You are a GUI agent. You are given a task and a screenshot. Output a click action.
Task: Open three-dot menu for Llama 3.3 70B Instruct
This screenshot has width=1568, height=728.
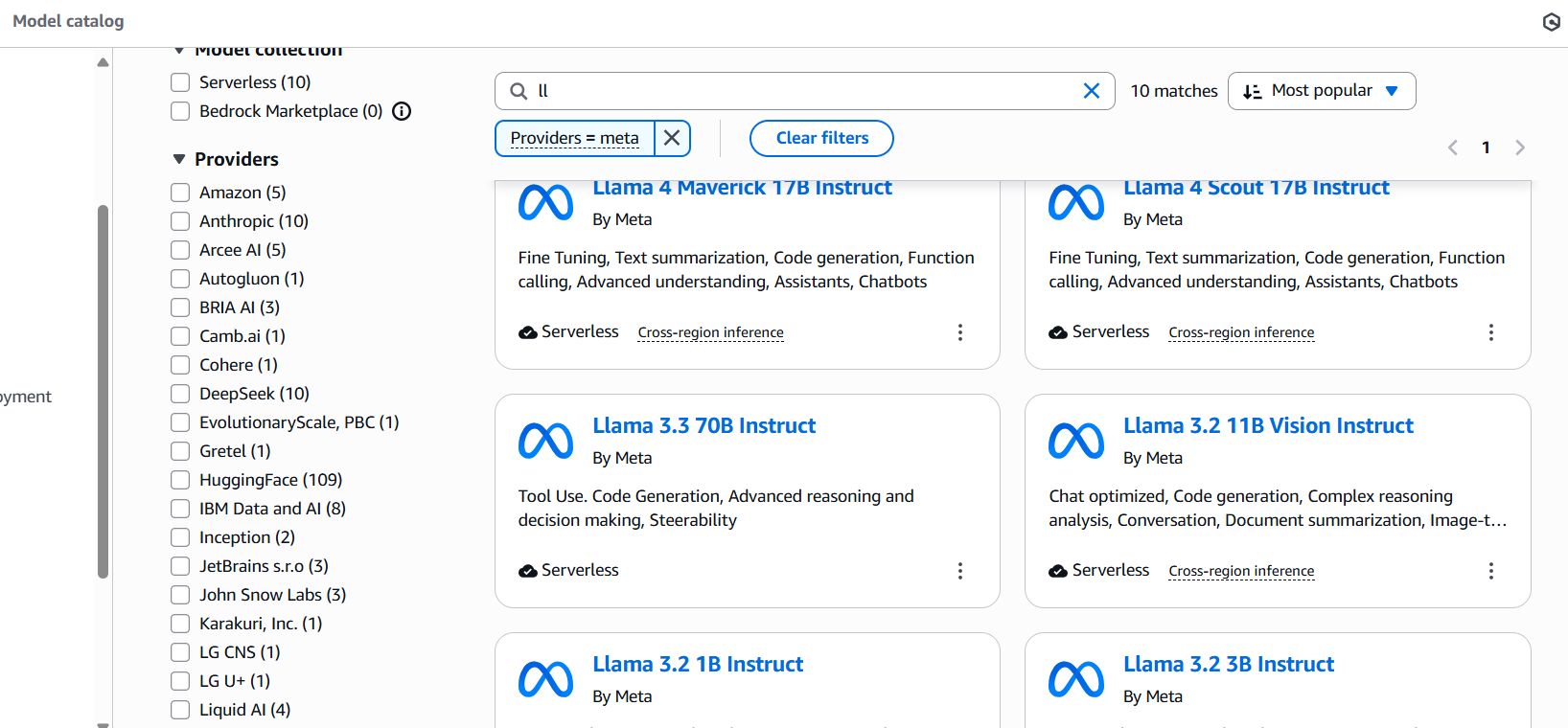pyautogui.click(x=959, y=571)
